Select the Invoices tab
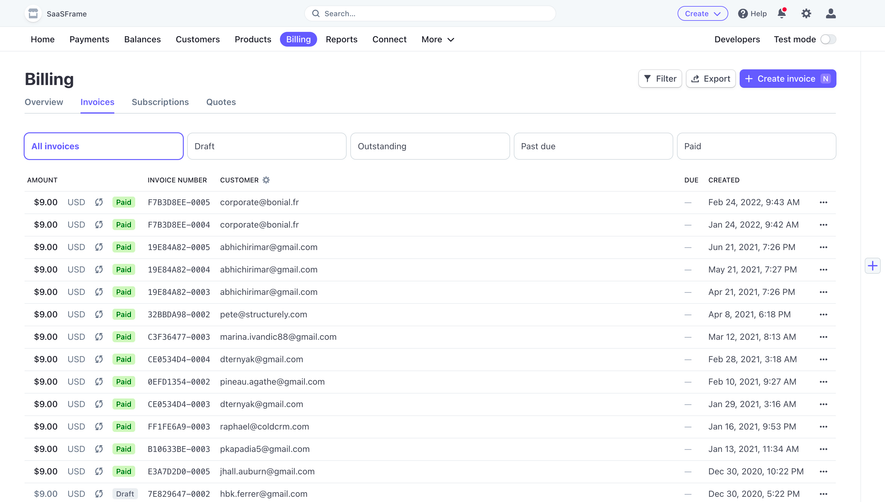 pos(97,102)
